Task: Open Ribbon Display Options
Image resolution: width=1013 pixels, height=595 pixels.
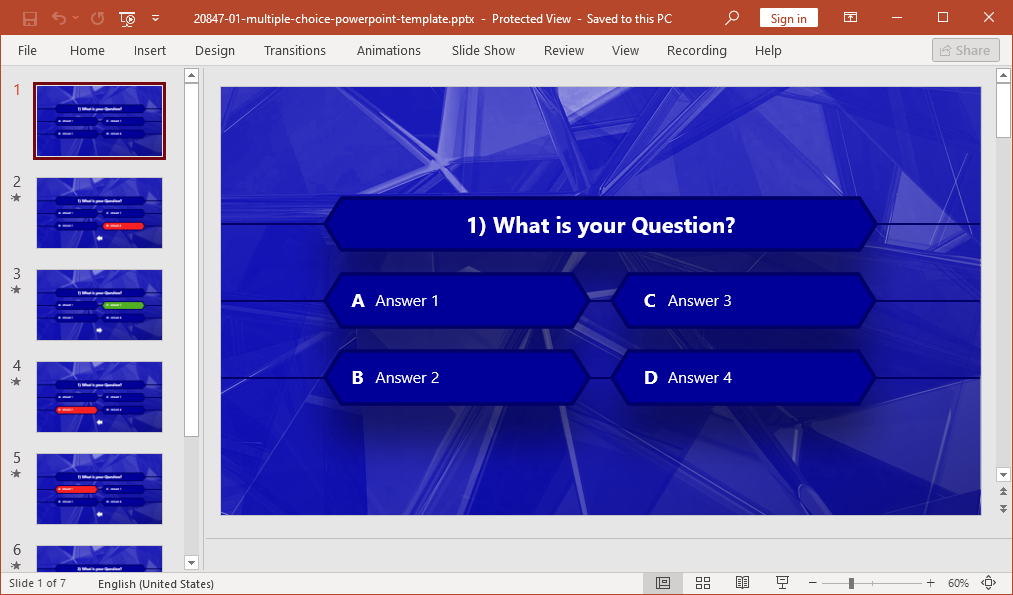Action: tap(850, 18)
